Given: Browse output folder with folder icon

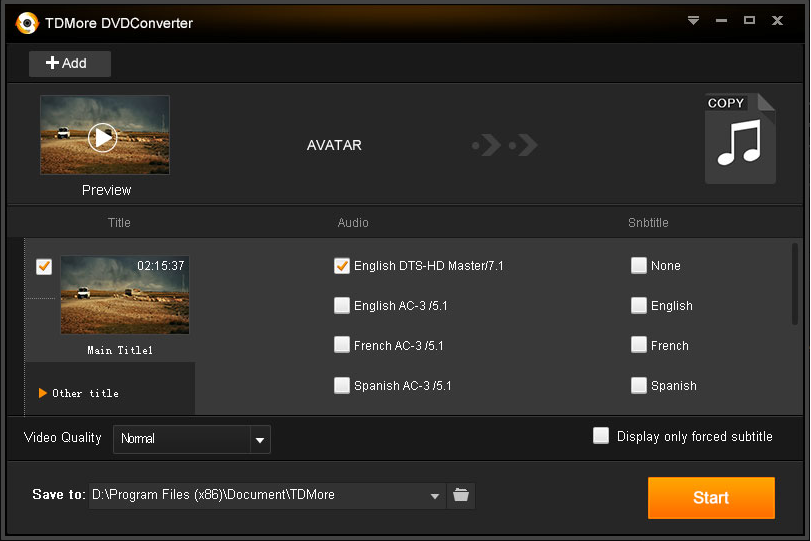Looking at the screenshot, I should (x=461, y=495).
